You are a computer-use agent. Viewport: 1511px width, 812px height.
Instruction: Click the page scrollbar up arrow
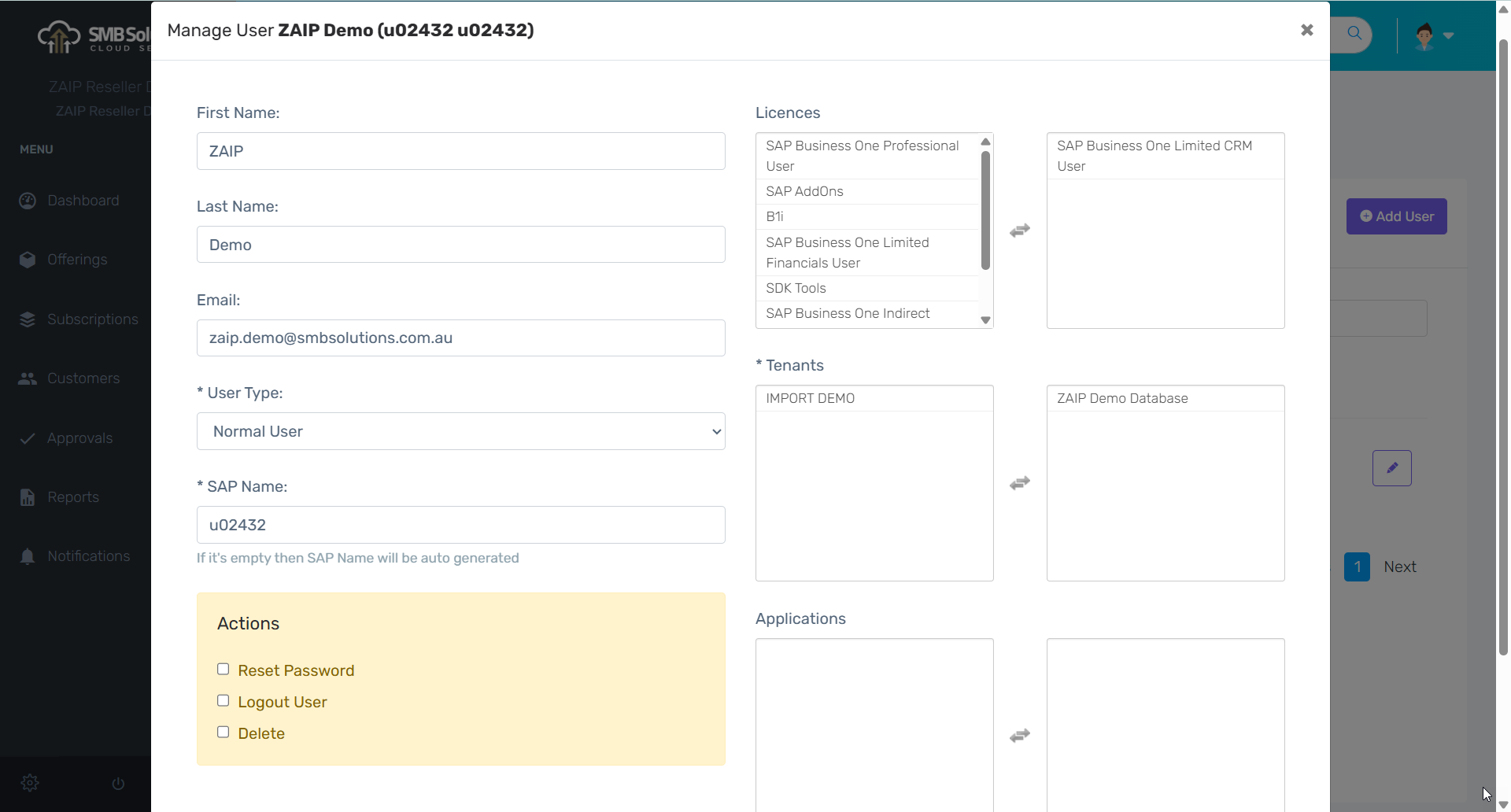point(1503,9)
